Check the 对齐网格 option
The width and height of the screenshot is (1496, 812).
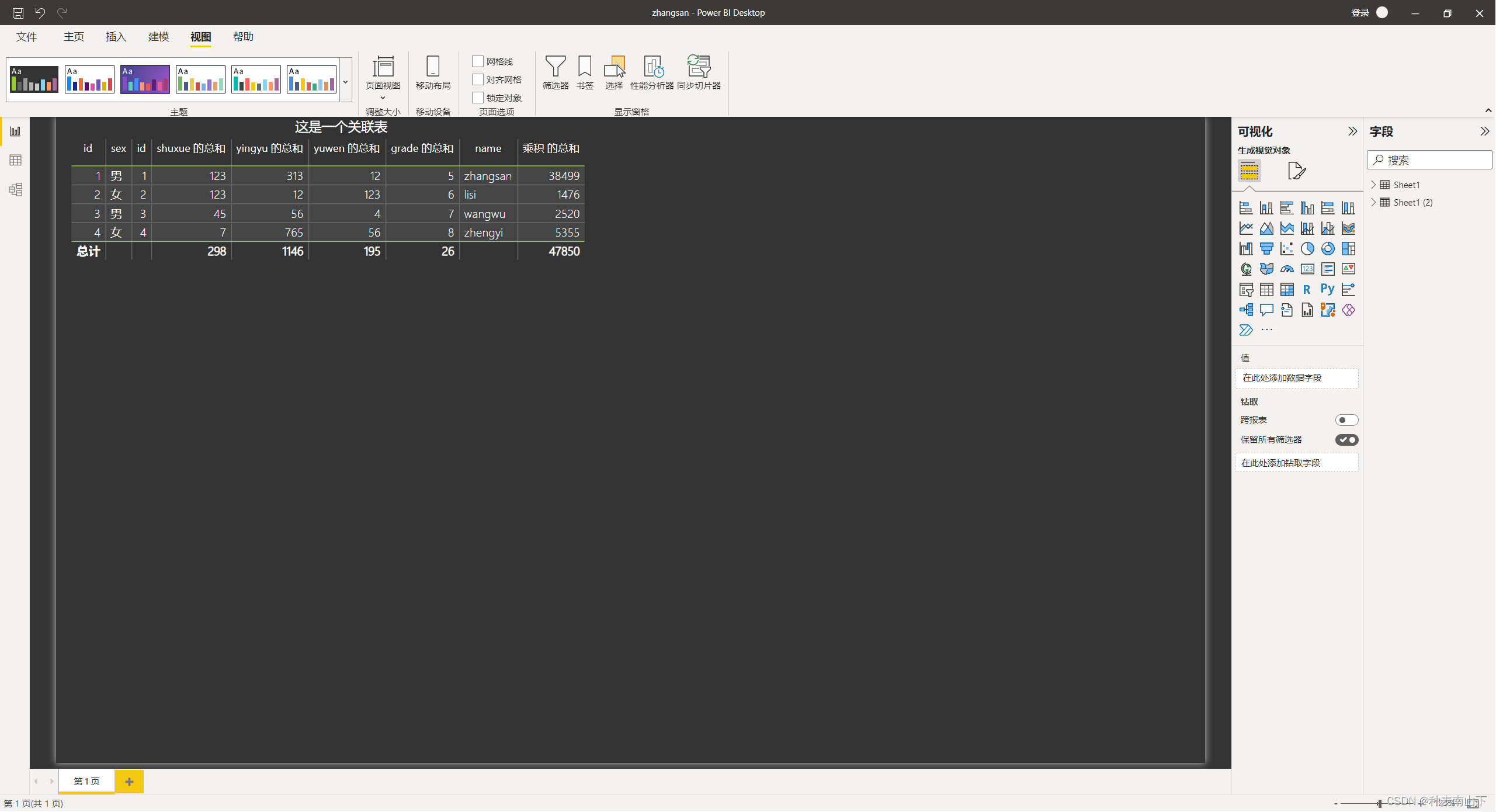477,79
